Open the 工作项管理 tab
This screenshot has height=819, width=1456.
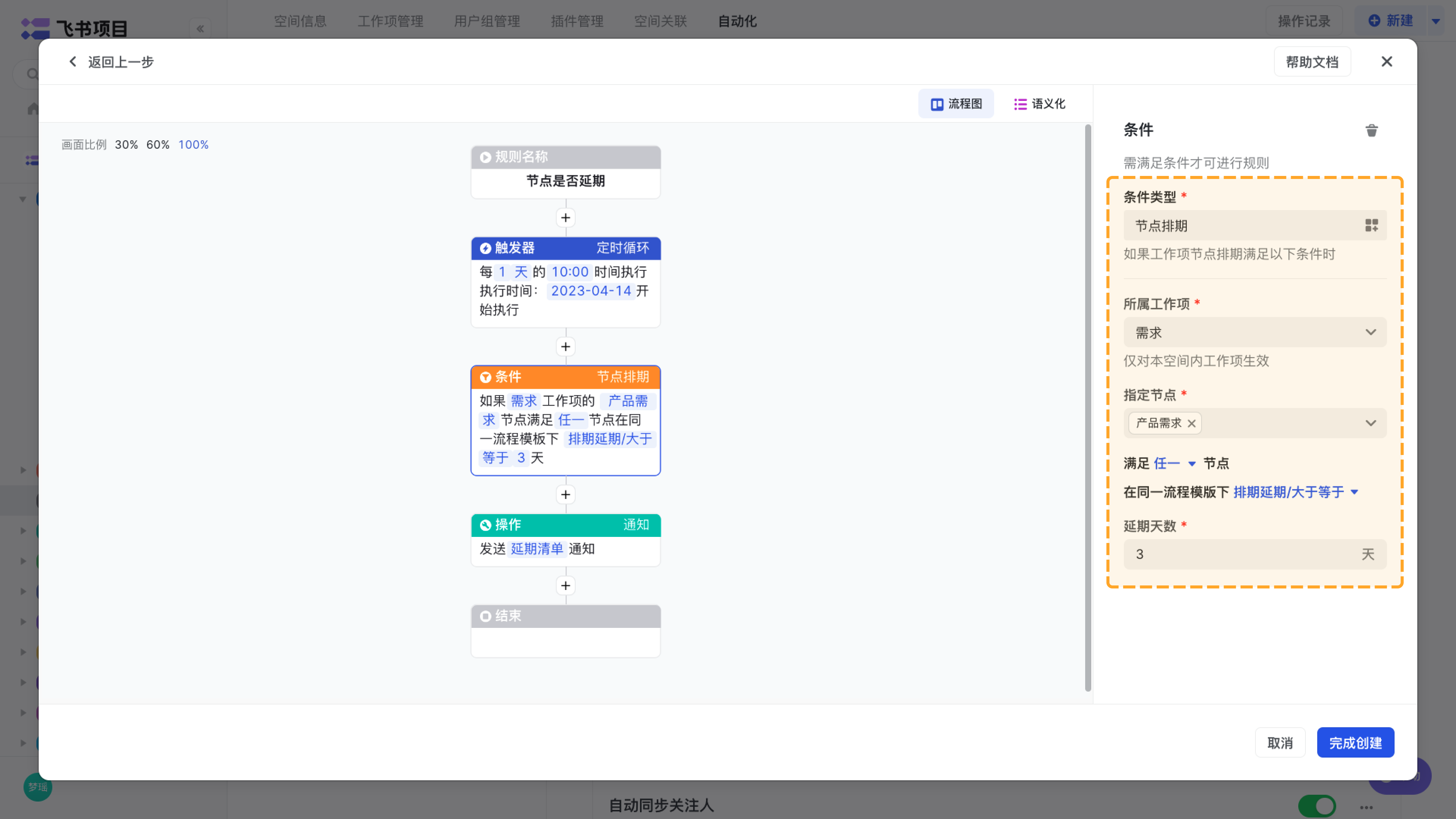[x=390, y=22]
